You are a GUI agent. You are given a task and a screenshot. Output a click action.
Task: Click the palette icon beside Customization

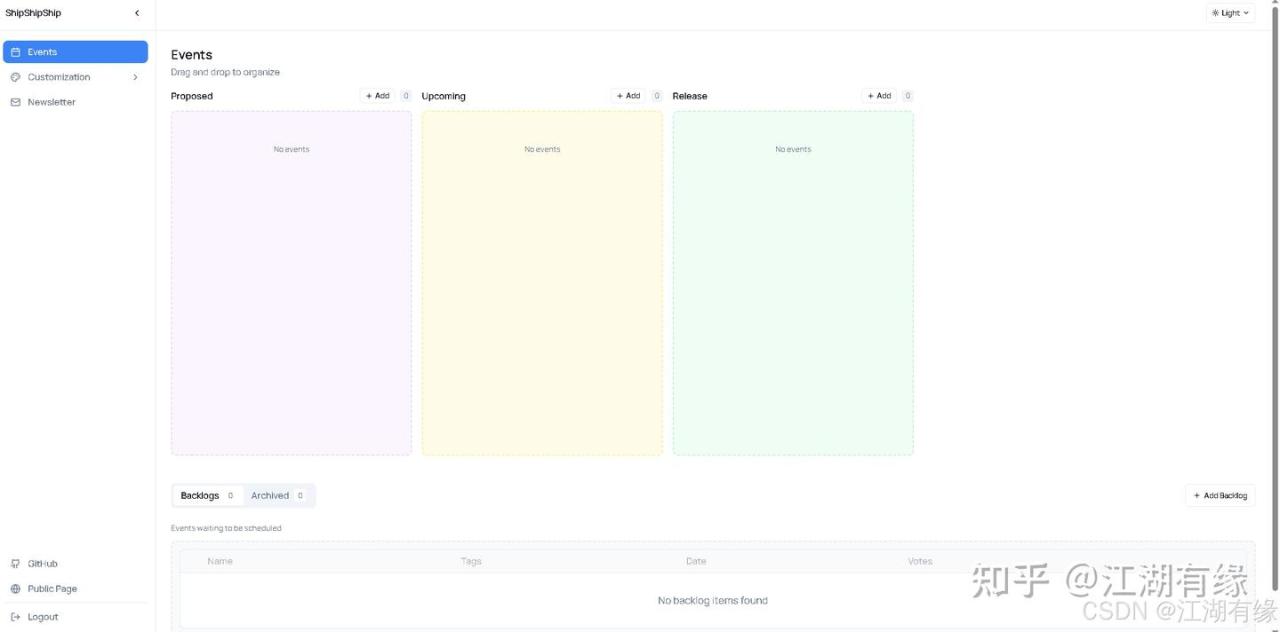point(15,77)
